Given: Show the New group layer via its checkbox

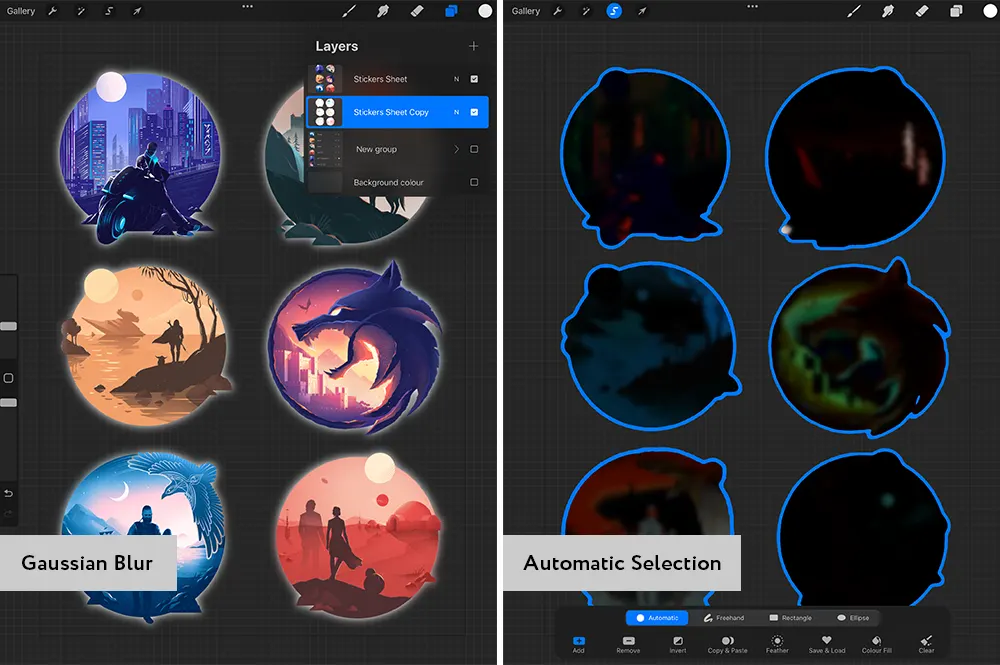Looking at the screenshot, I should coord(474,149).
